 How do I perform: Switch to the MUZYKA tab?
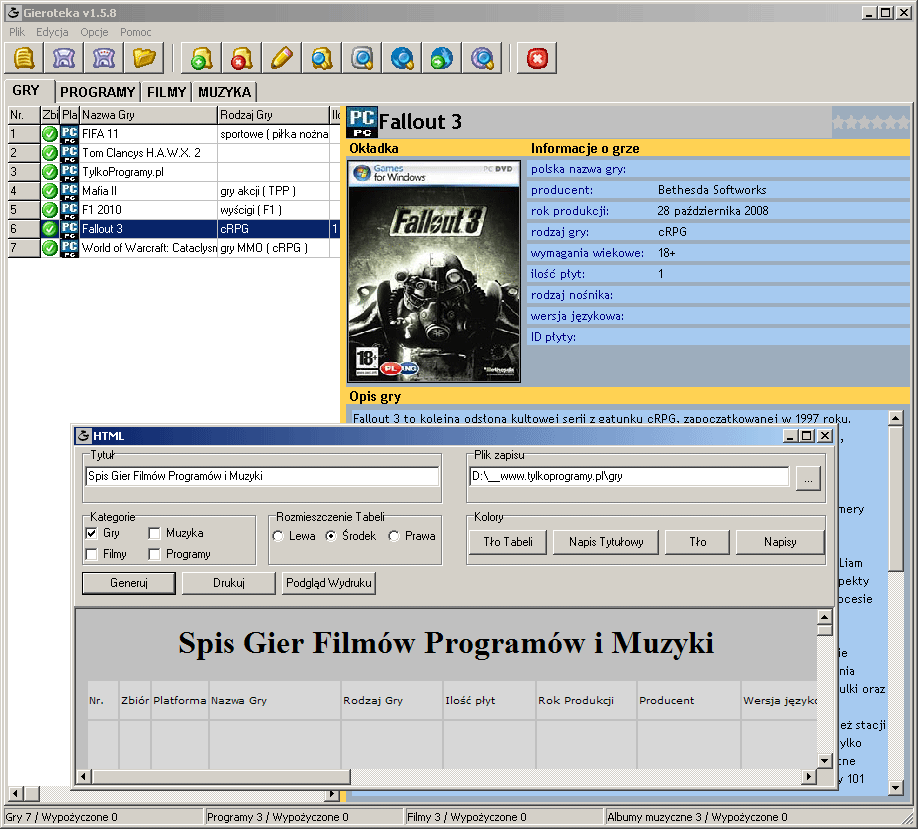point(224,92)
